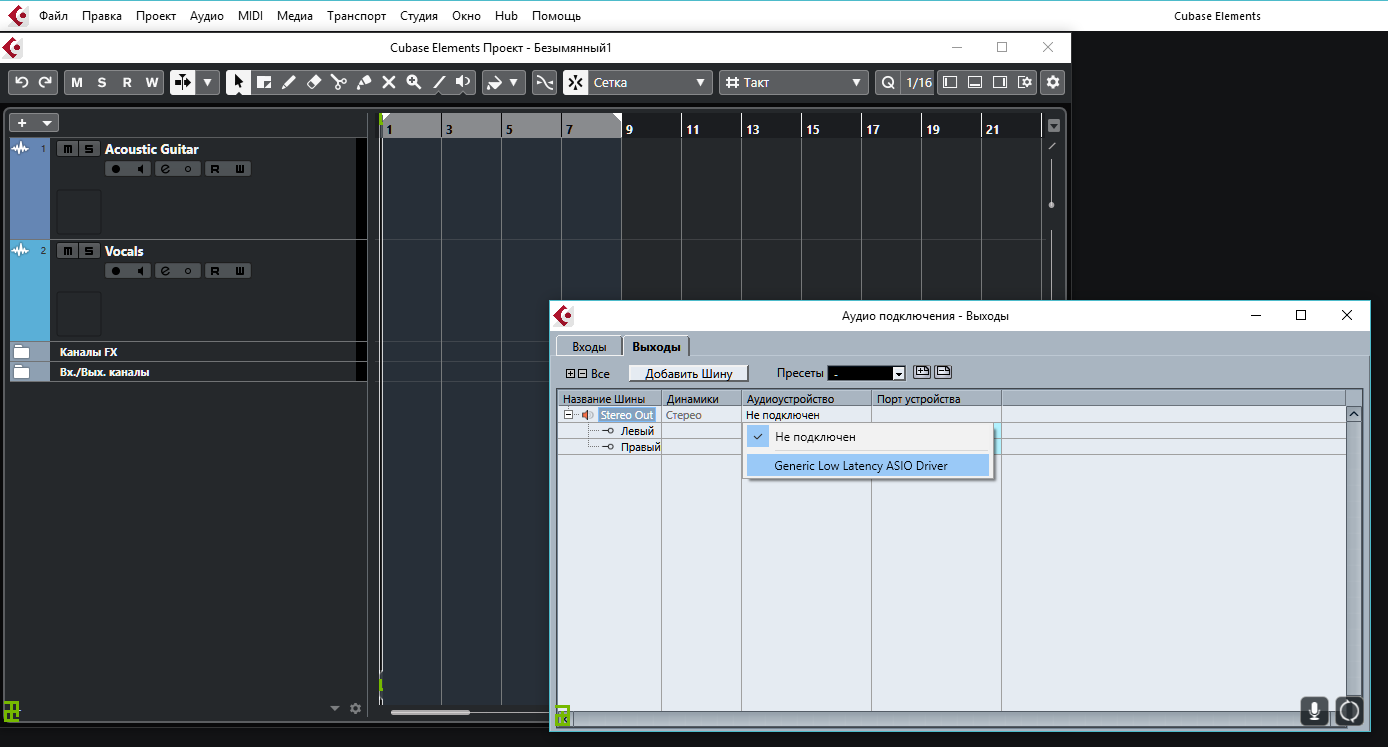1388x747 pixels.
Task: Select the Zoom magnifier tool
Action: click(414, 82)
